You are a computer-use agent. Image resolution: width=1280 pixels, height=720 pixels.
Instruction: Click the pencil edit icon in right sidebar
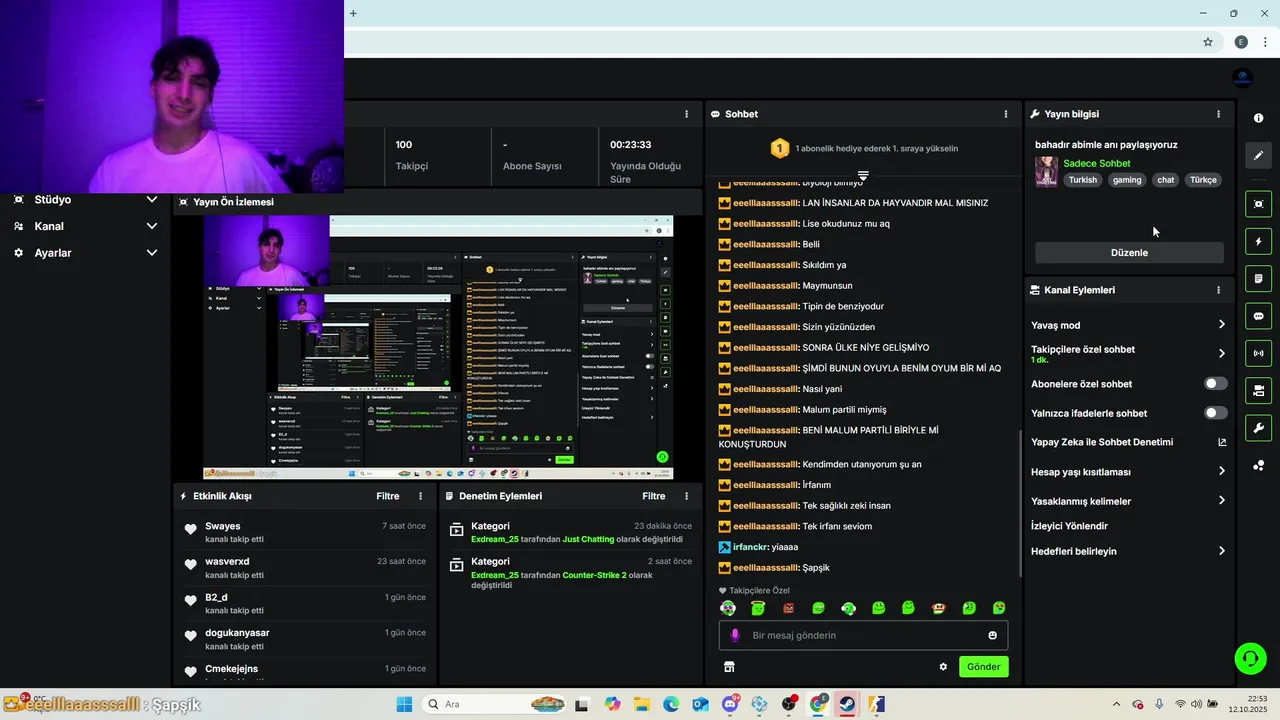click(x=1258, y=155)
